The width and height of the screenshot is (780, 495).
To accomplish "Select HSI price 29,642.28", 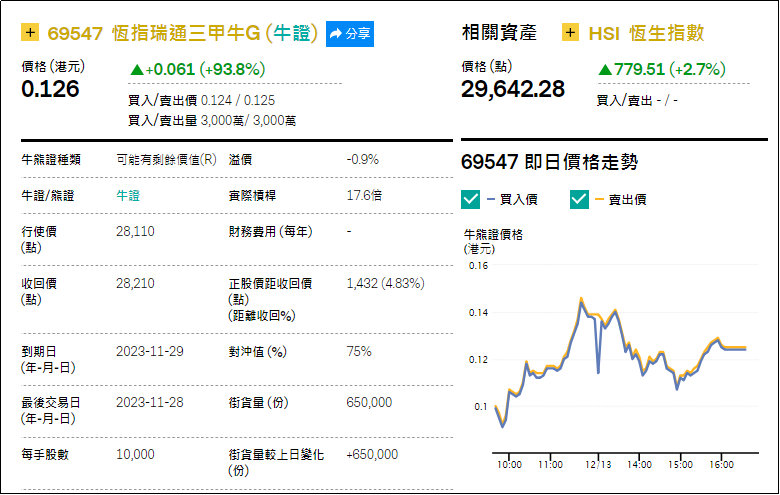I will pos(513,89).
